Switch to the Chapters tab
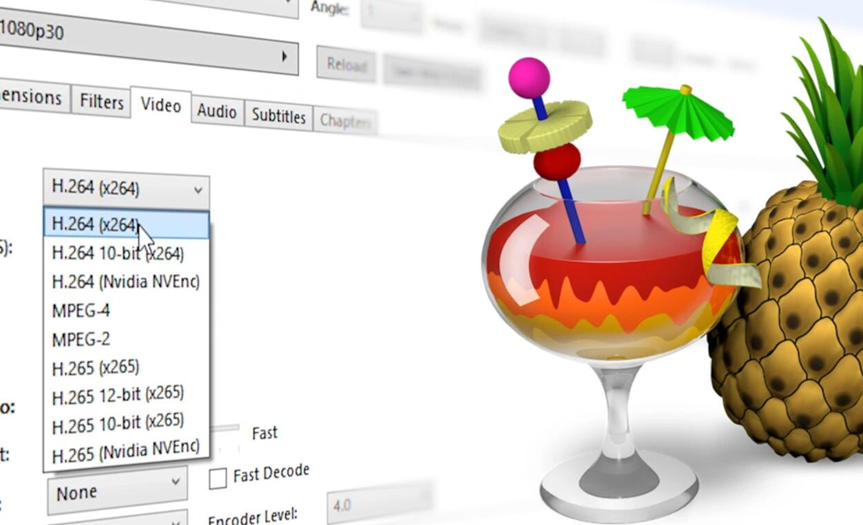The height and width of the screenshot is (525, 863). 345,121
